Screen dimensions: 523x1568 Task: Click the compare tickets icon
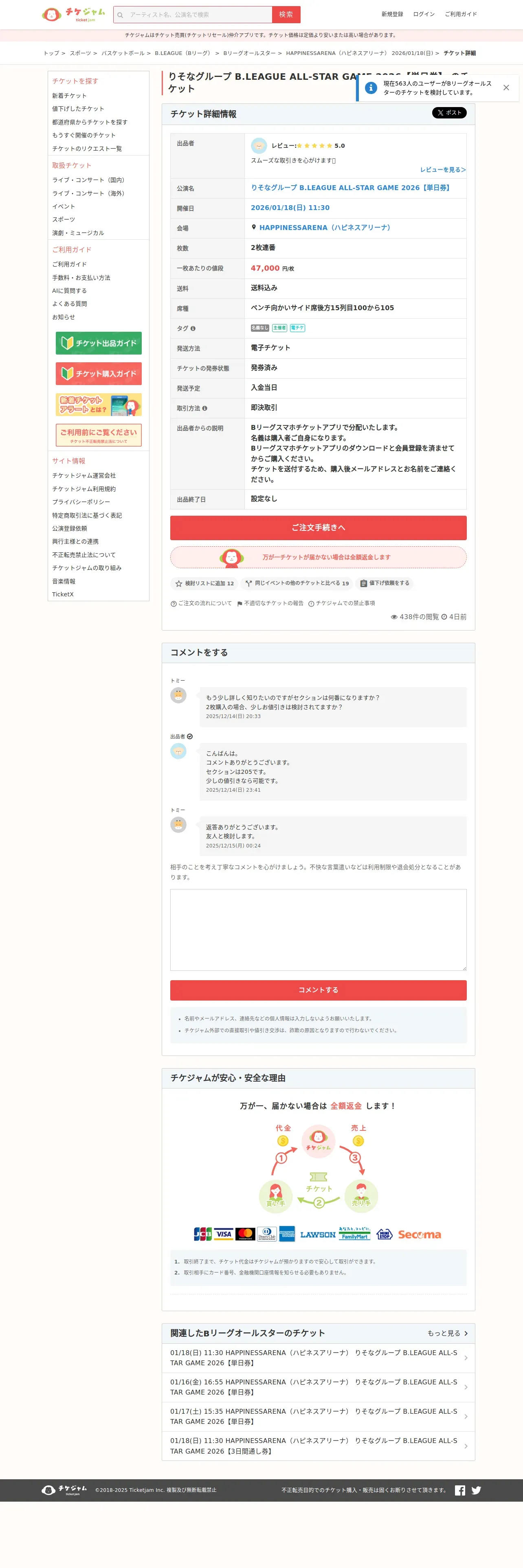(x=248, y=584)
